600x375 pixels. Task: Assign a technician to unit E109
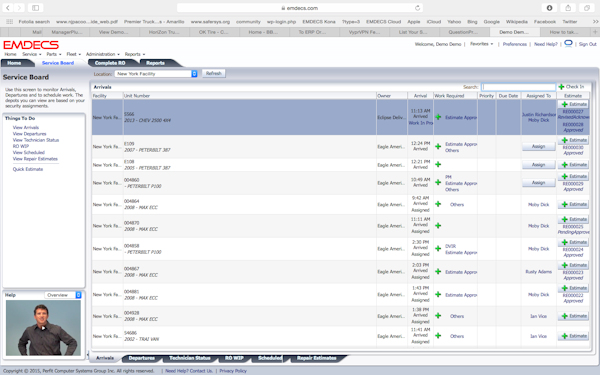(538, 146)
